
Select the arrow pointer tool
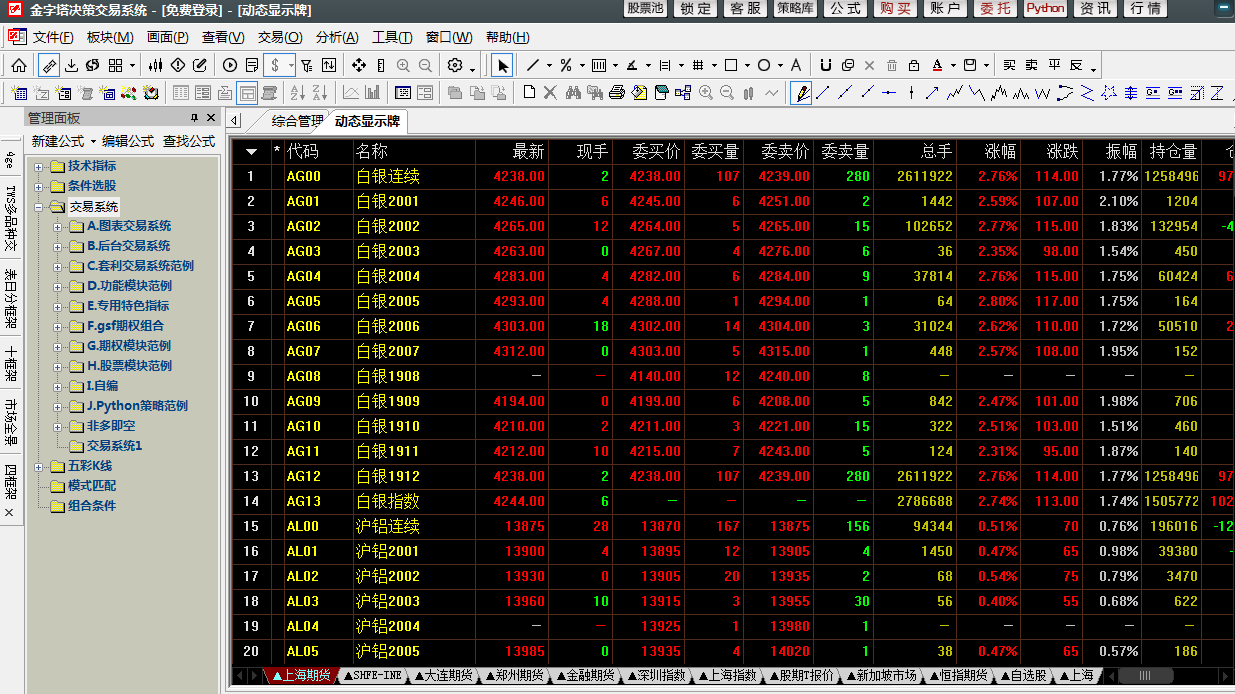click(502, 65)
